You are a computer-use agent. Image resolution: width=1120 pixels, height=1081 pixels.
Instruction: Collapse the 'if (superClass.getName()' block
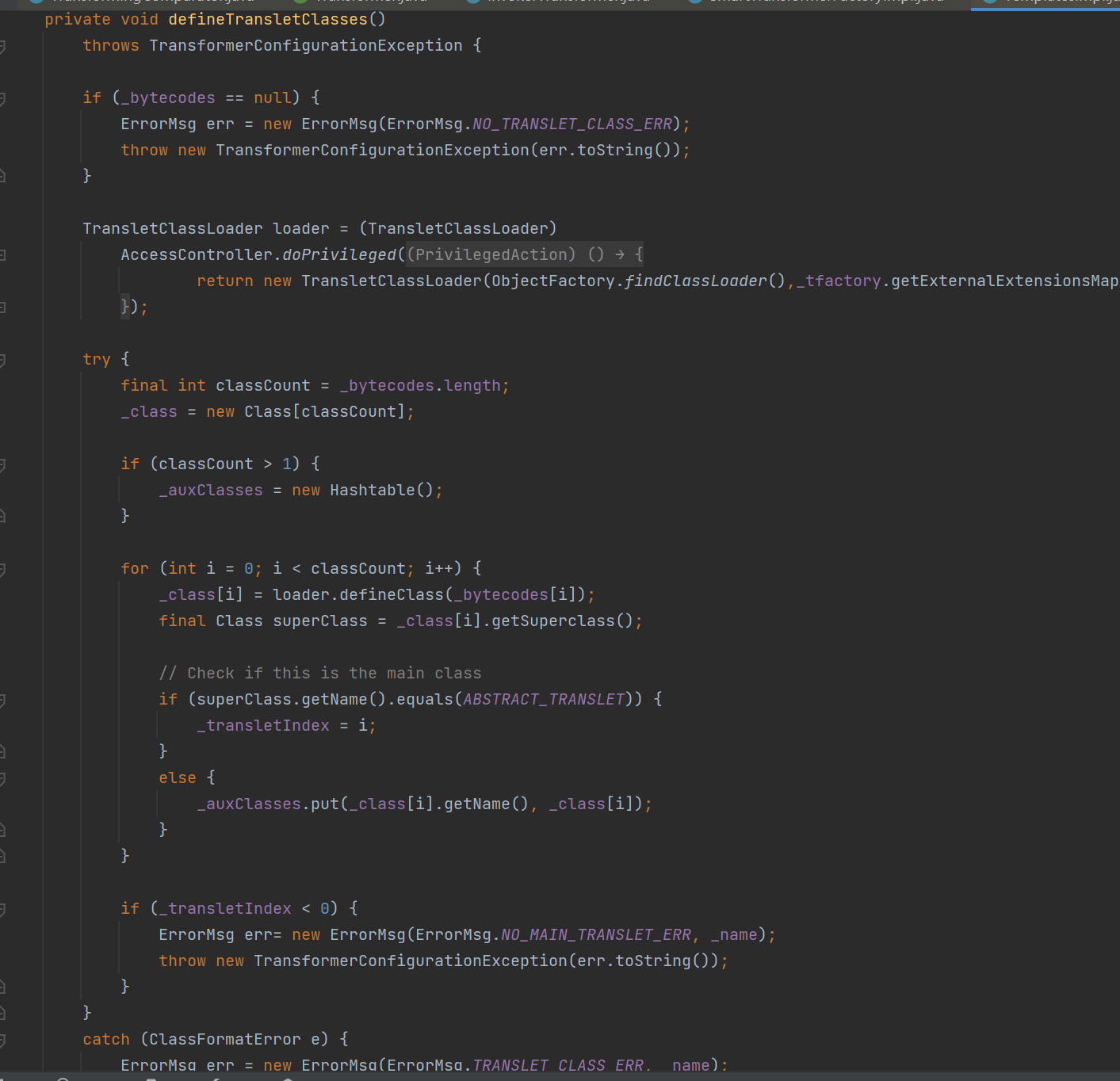point(2,701)
